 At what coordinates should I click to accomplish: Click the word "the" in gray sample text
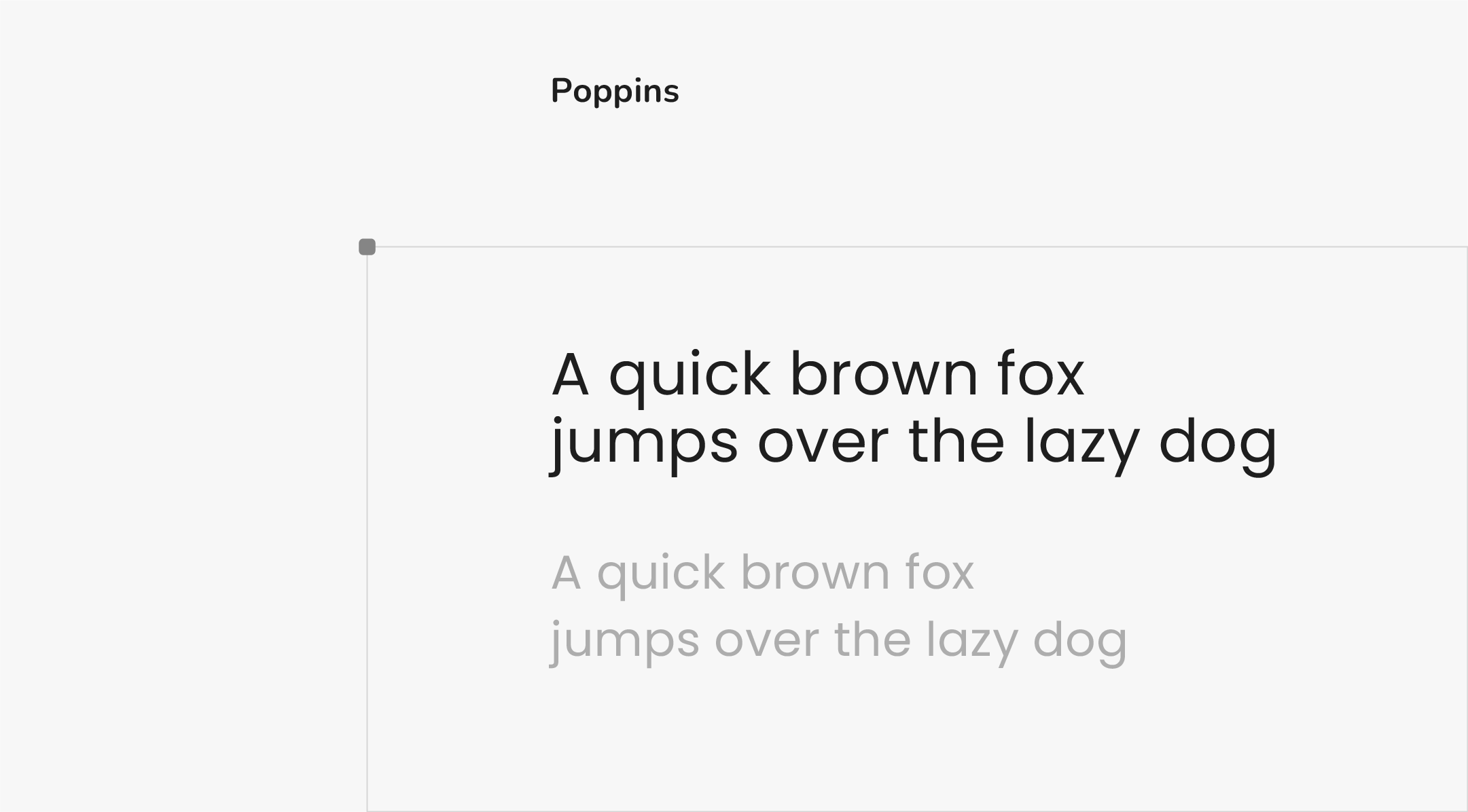coord(872,640)
